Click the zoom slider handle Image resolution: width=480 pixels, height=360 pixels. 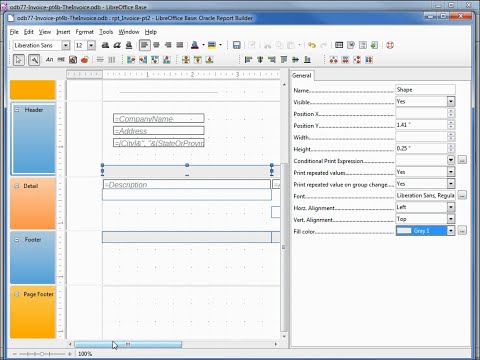click(42, 354)
